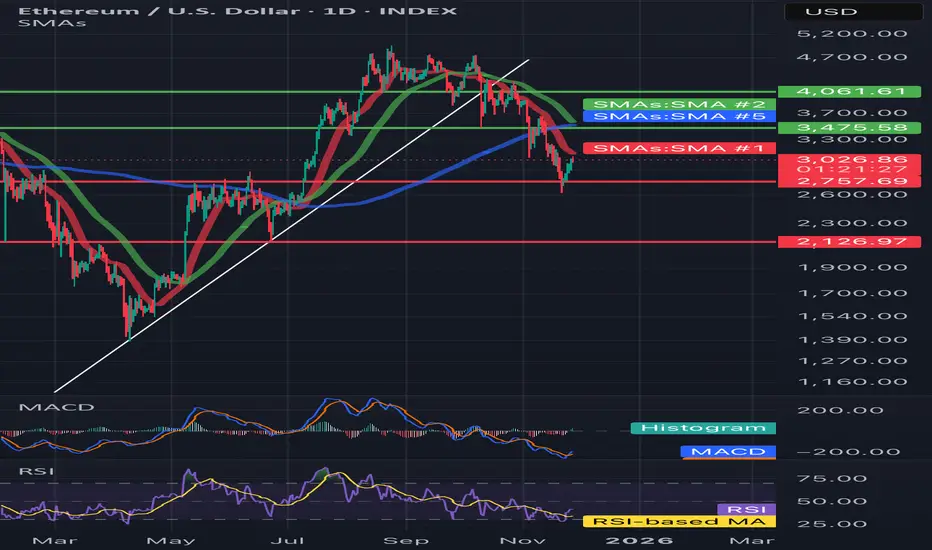Click the 2026 date on time axis

tap(639, 540)
